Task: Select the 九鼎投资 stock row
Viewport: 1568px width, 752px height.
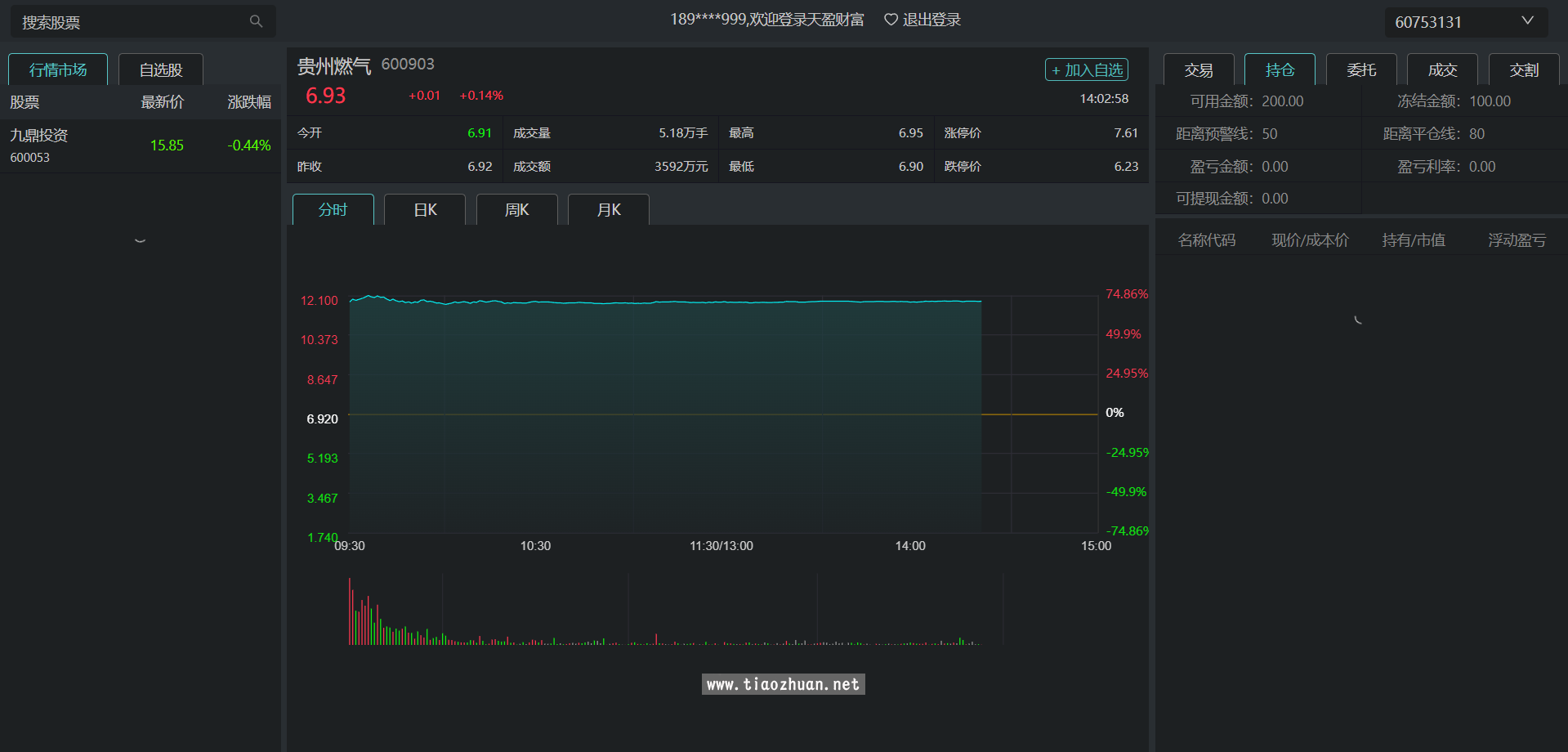Action: pos(140,145)
